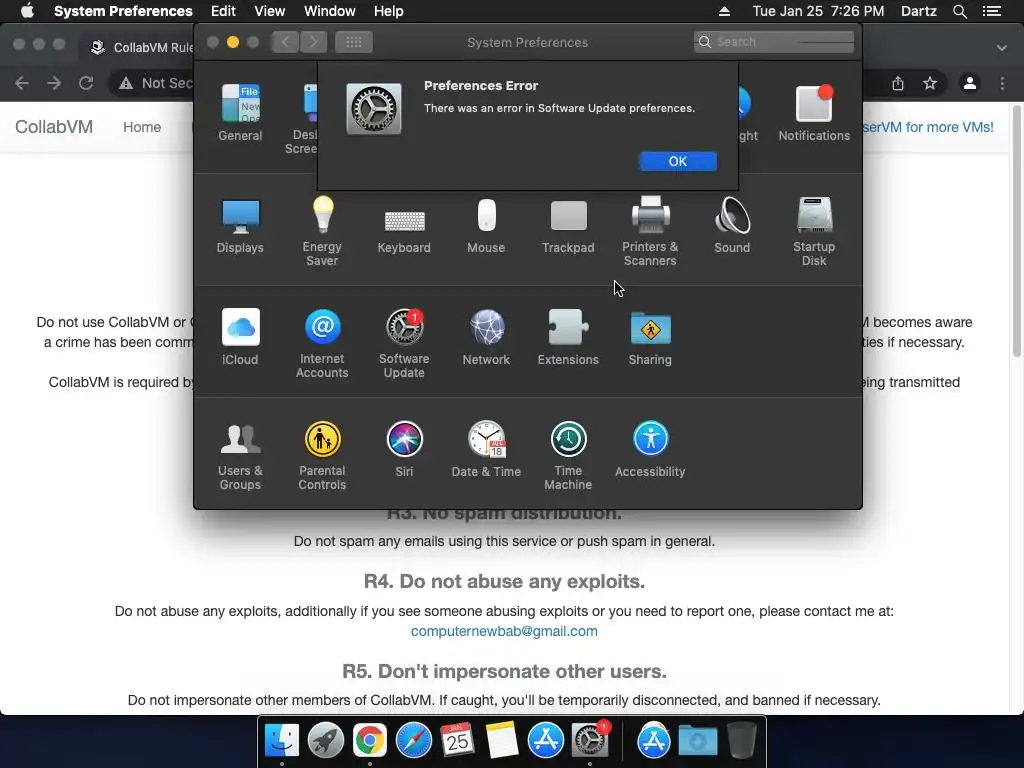Open the Trash in the Dock
Viewport: 1024px width, 768px height.
coord(742,740)
